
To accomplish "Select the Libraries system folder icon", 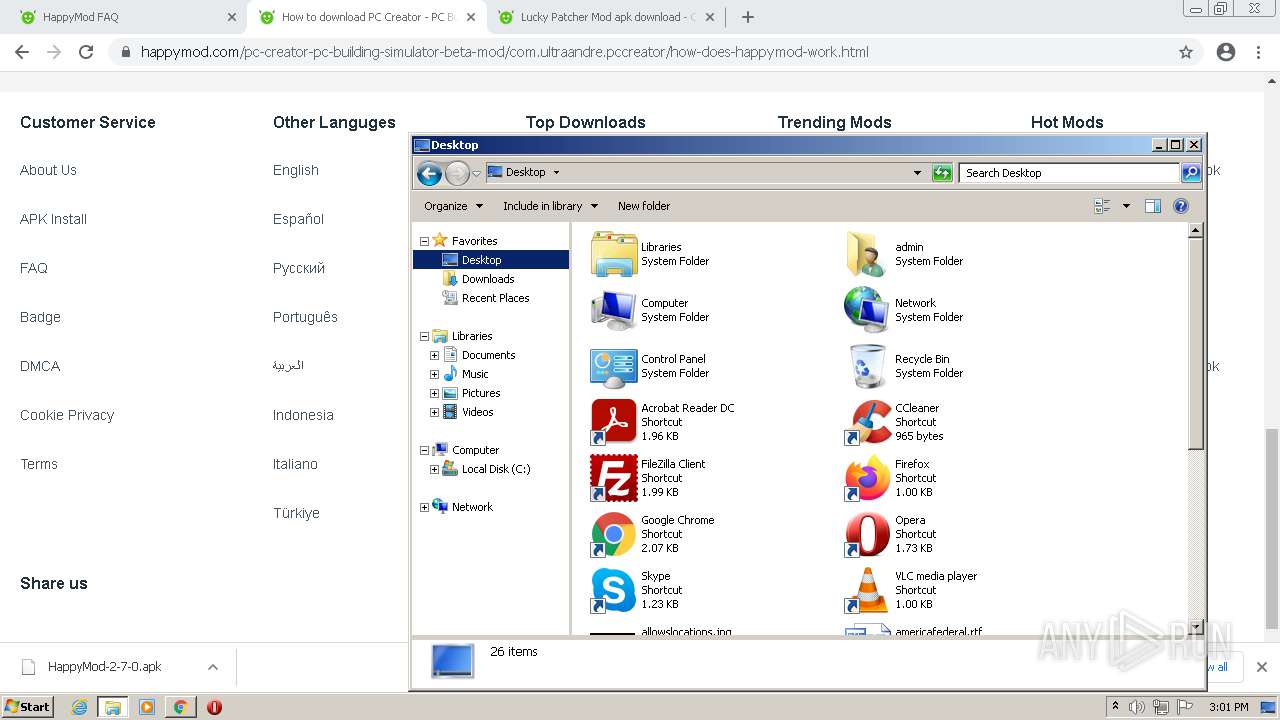I will tap(613, 254).
